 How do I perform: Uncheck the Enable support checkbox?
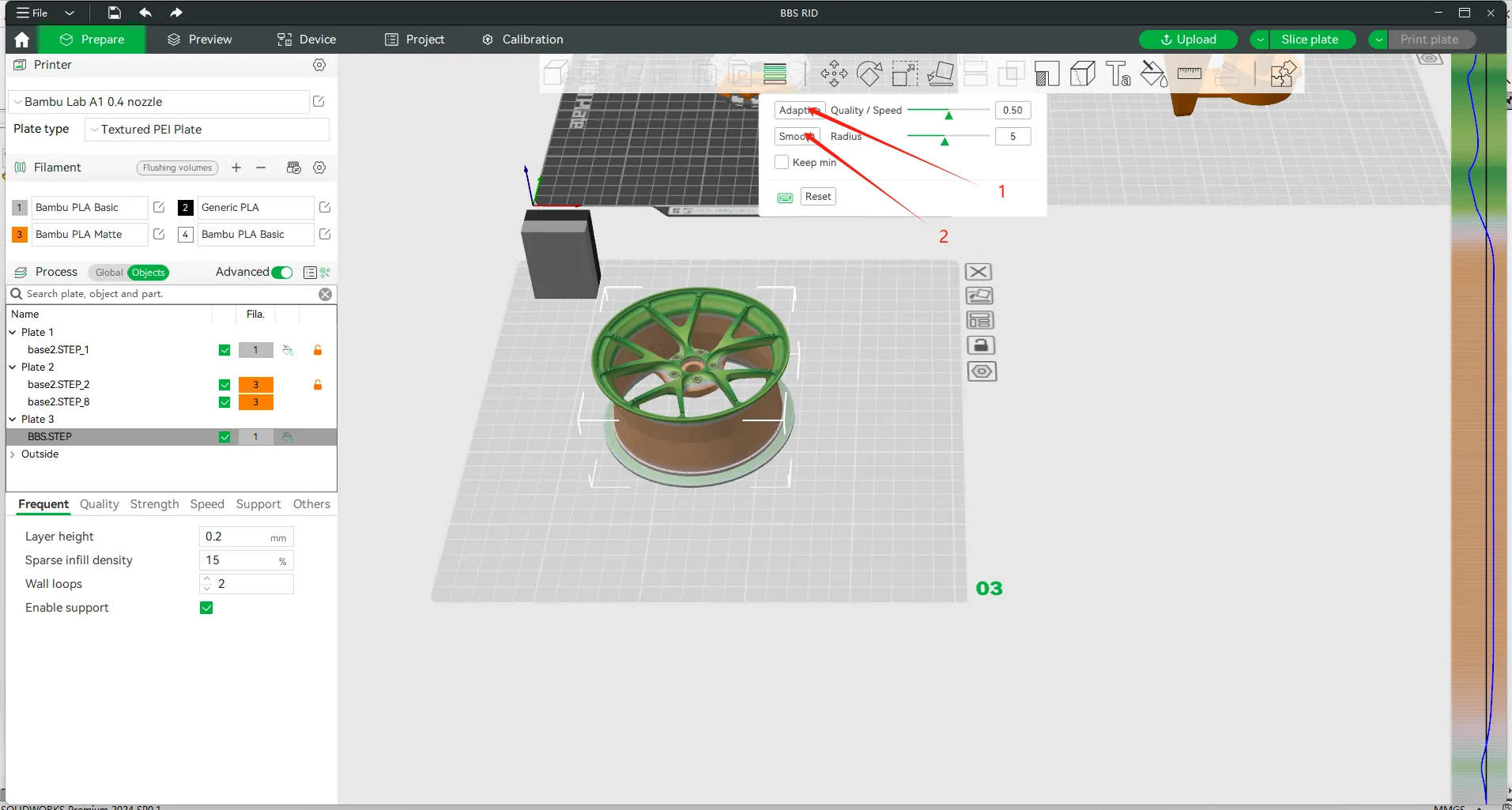(206, 608)
